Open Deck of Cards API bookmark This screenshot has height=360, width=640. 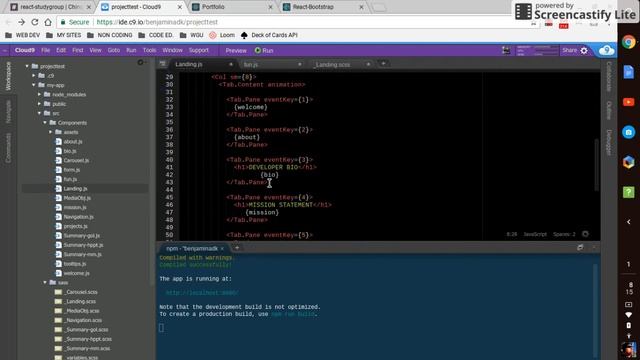pos(269,35)
